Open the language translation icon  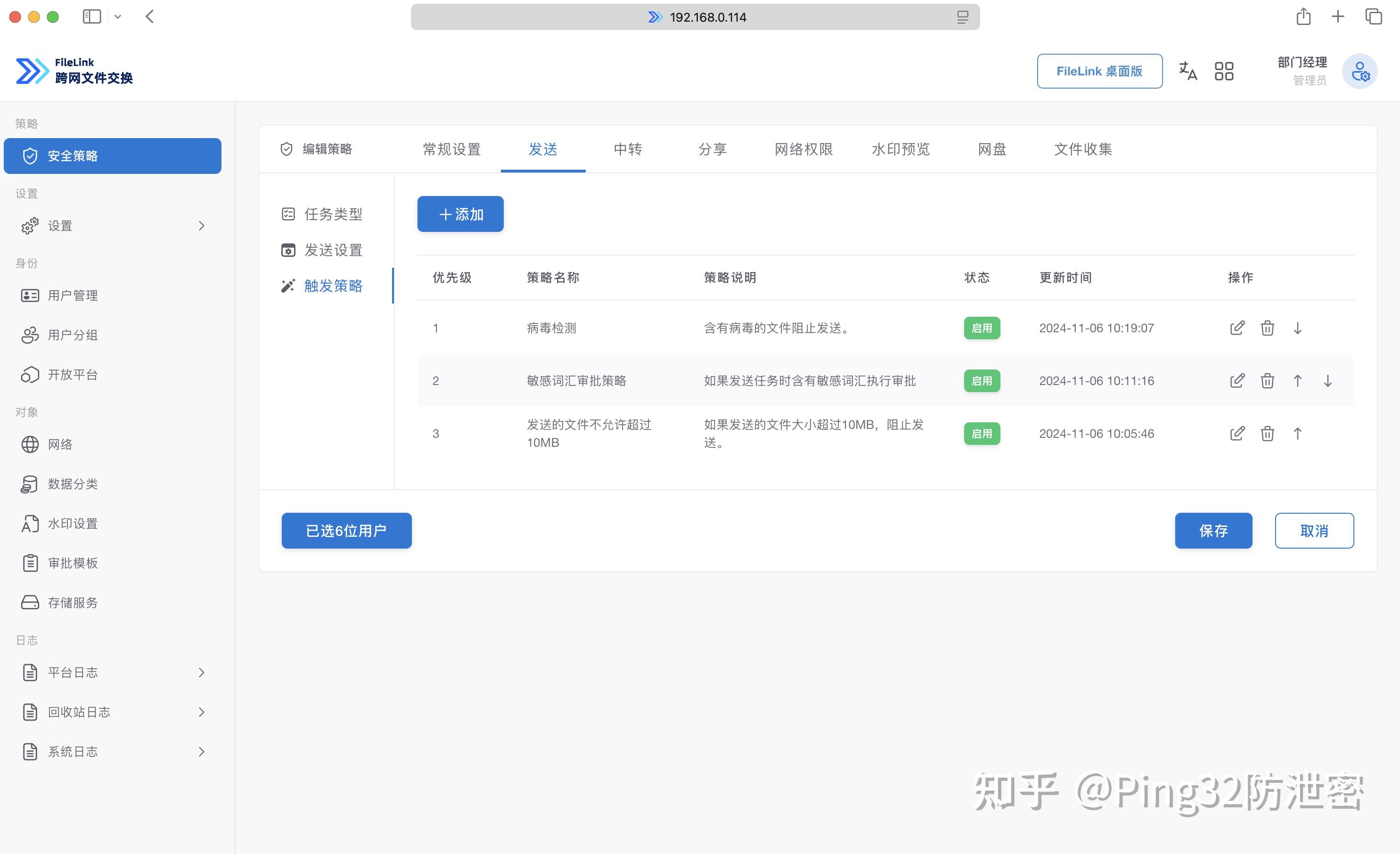[x=1188, y=71]
